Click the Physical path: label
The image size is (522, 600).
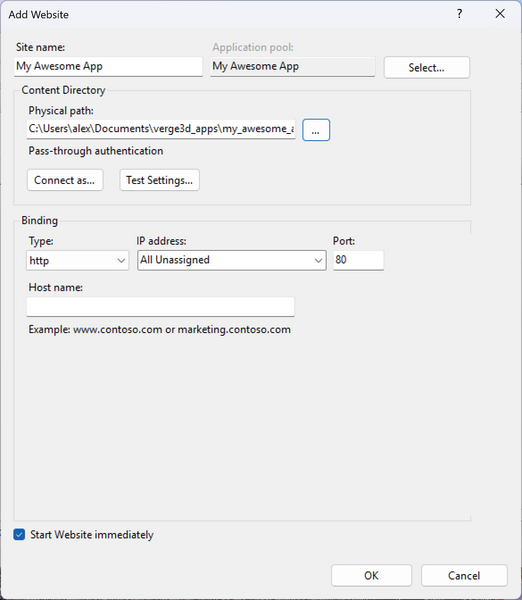pos(61,111)
